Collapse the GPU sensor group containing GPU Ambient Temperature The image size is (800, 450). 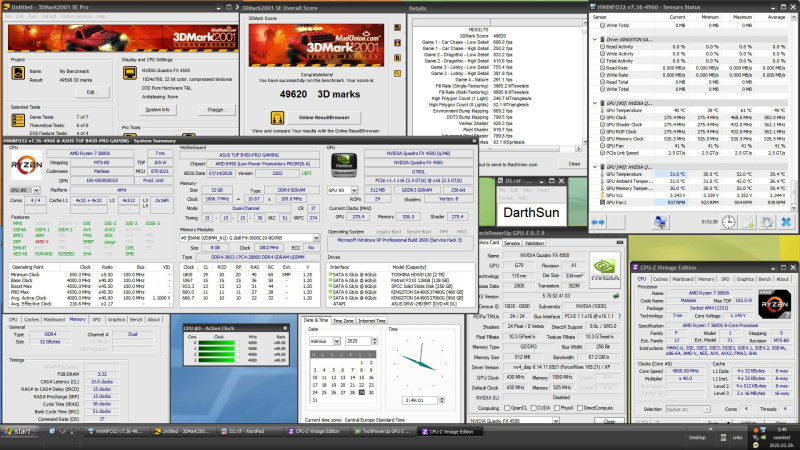click(595, 167)
